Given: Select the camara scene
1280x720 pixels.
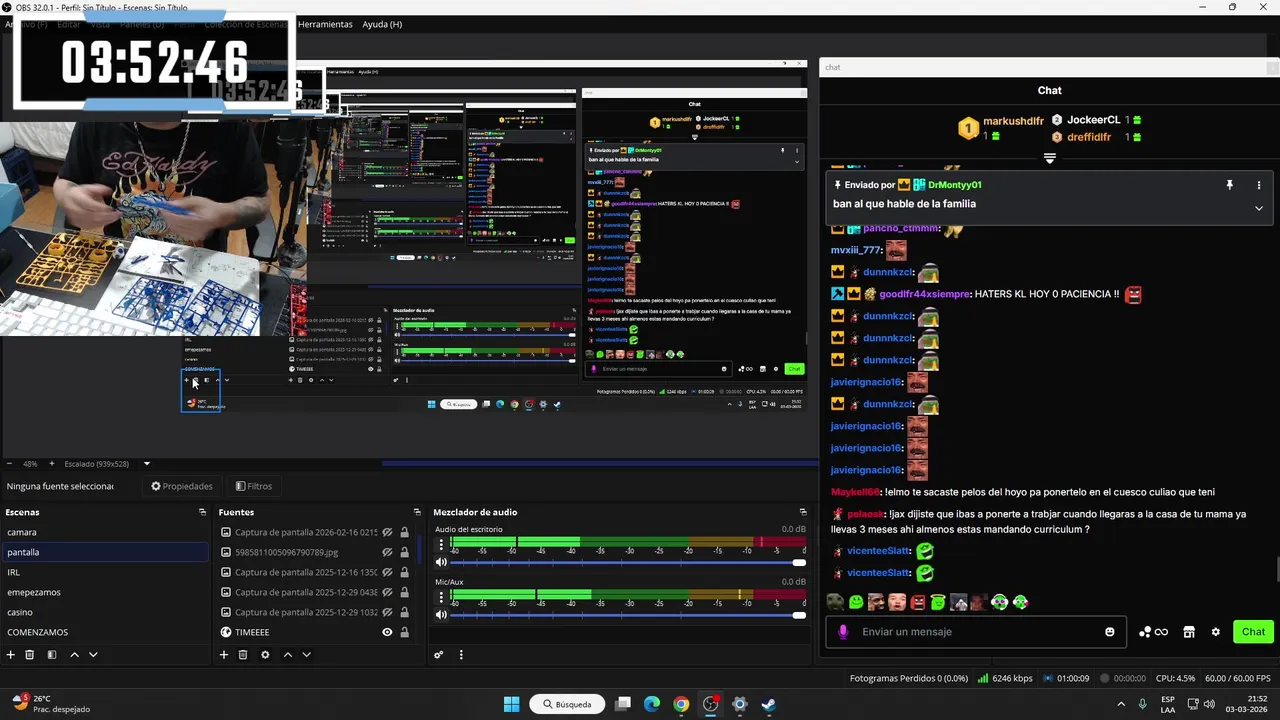Looking at the screenshot, I should pyautogui.click(x=105, y=532).
